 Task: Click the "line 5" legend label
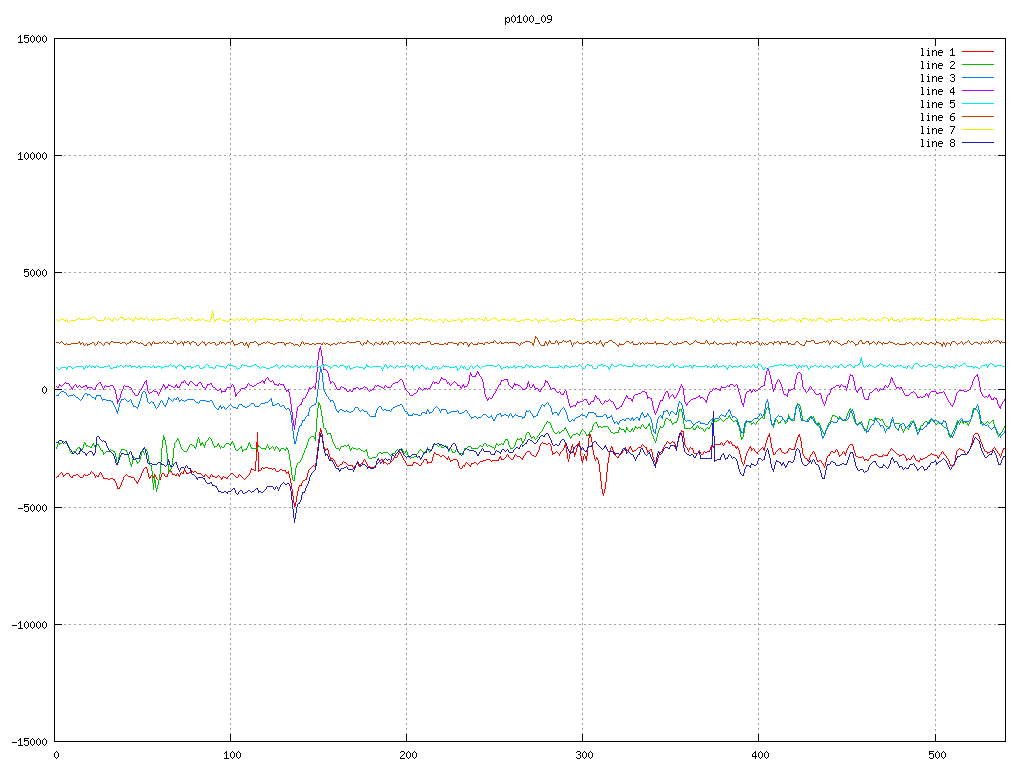coord(937,104)
